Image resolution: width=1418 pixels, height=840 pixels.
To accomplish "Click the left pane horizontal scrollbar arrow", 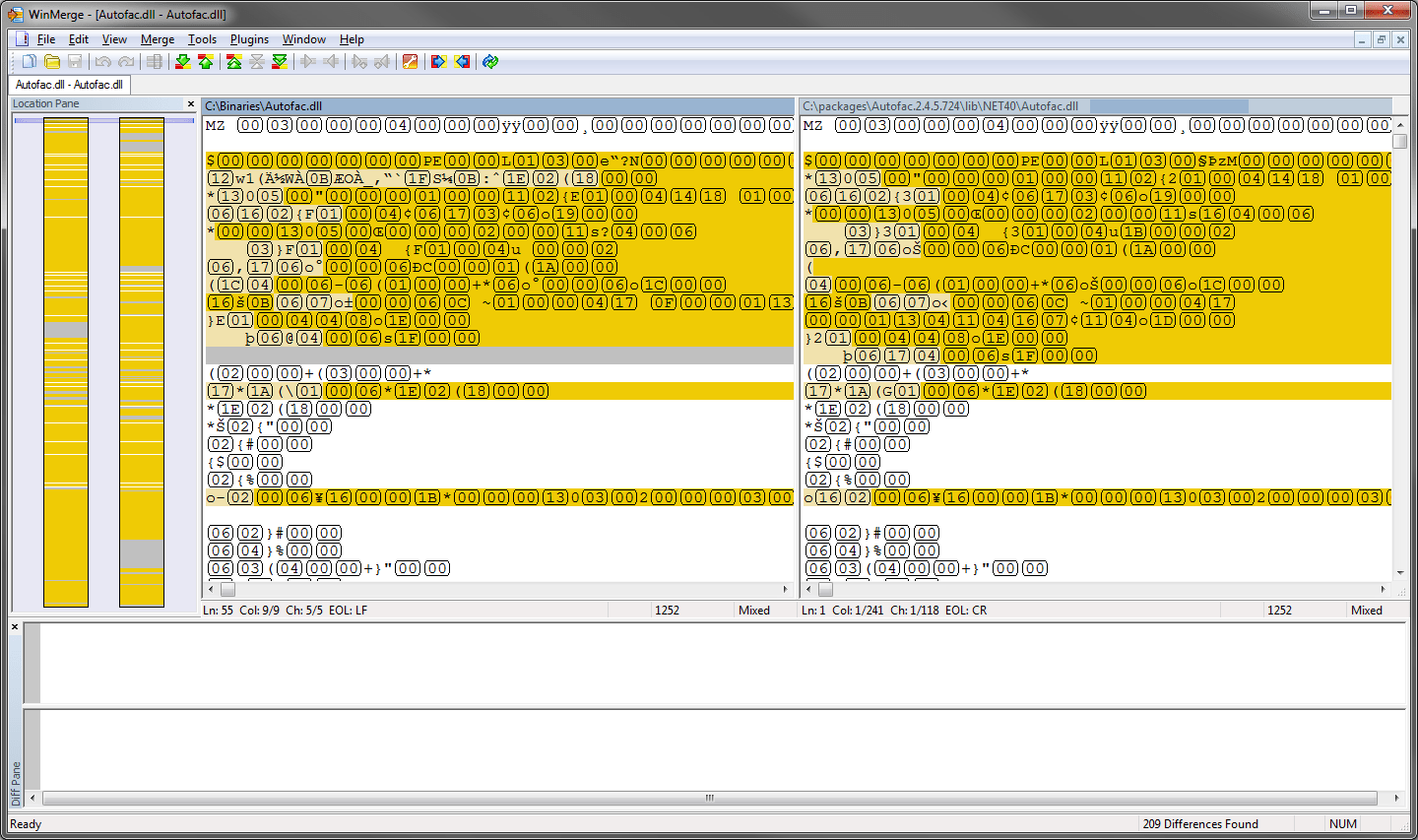I will point(210,589).
